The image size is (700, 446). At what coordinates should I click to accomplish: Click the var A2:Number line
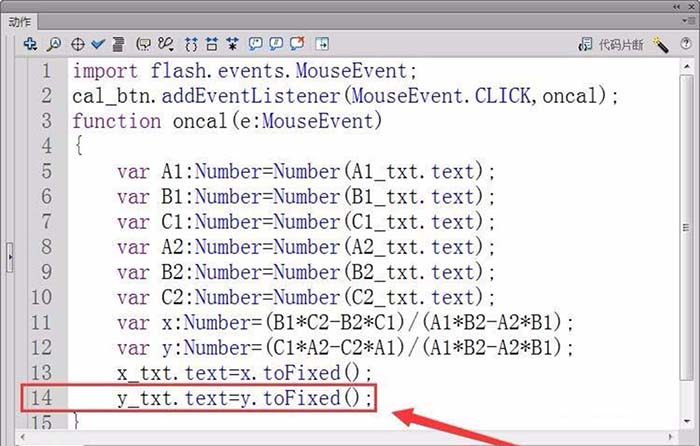pos(306,247)
